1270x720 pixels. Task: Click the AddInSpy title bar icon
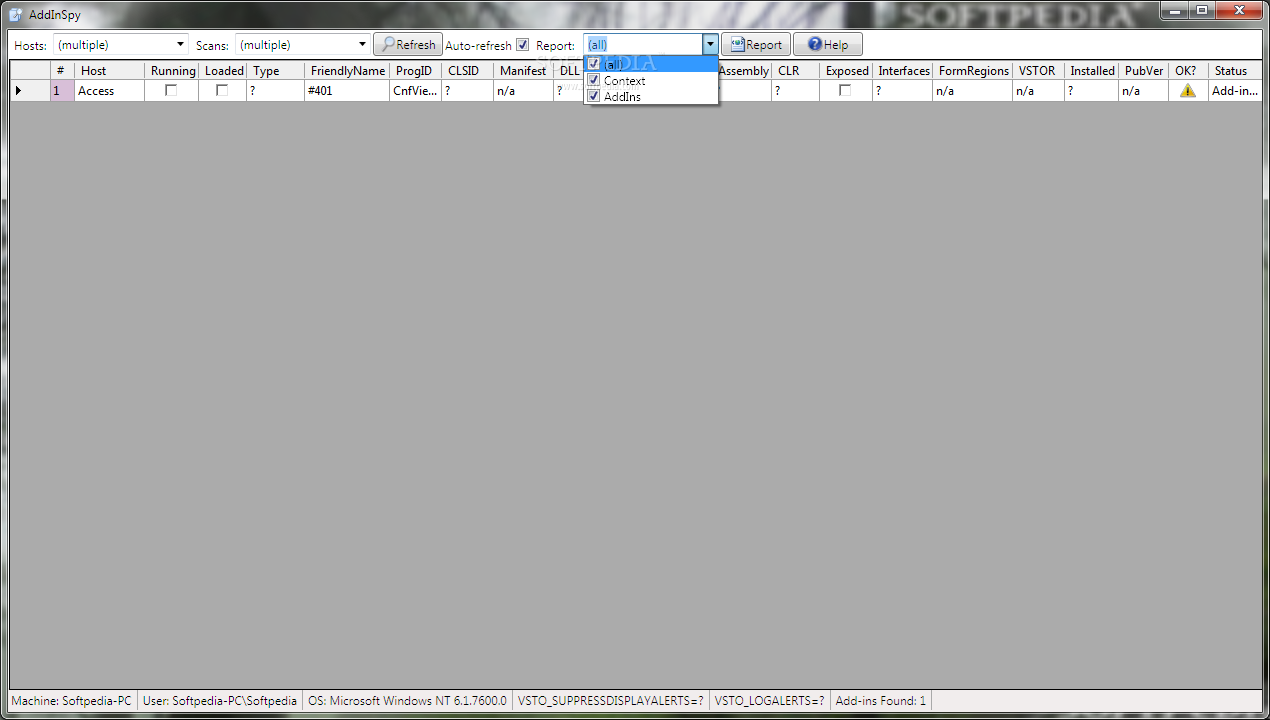coord(16,15)
